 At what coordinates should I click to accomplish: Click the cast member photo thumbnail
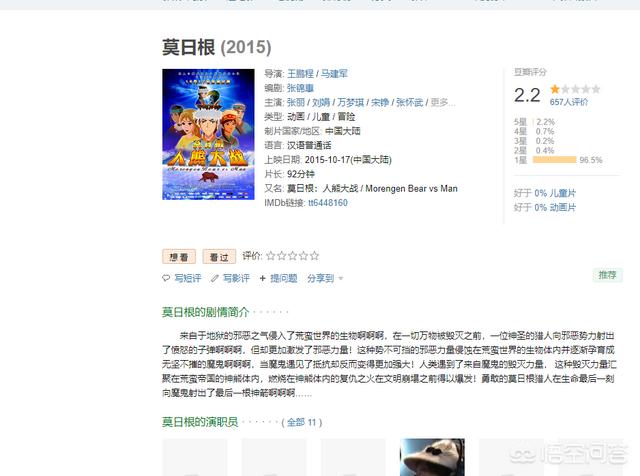click(432, 457)
